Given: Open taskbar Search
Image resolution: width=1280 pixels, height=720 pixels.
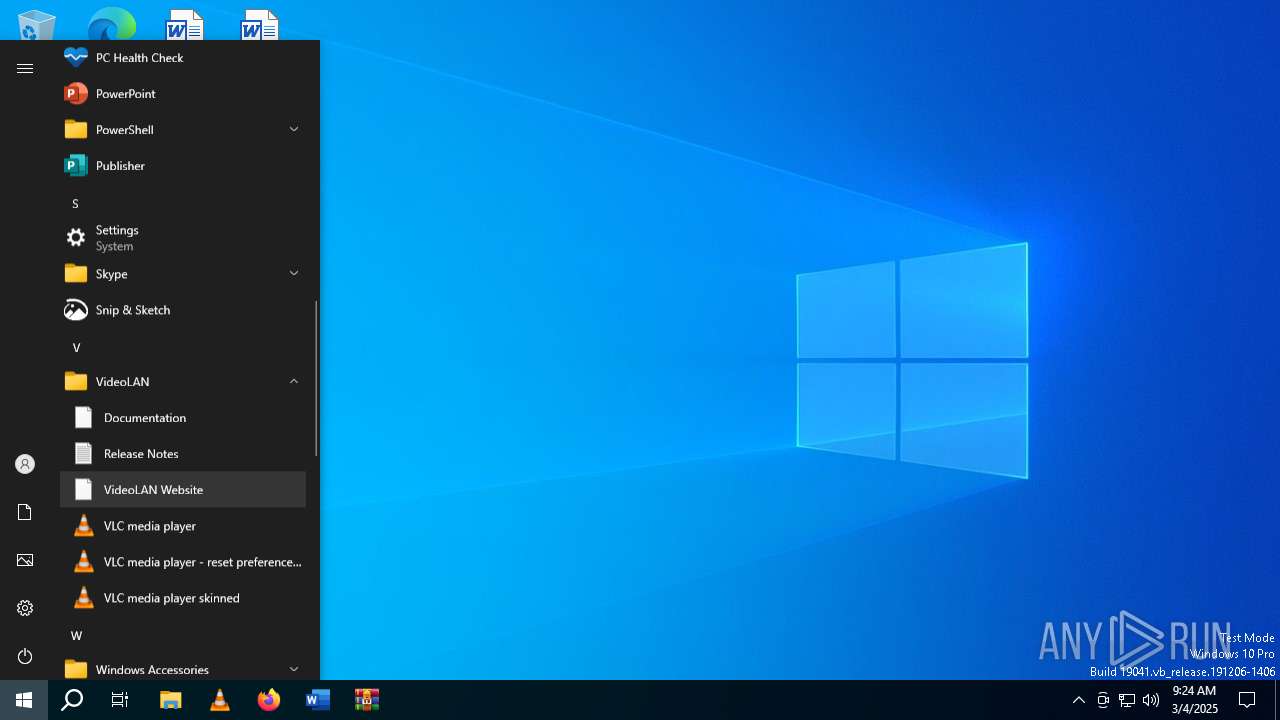Looking at the screenshot, I should tap(72, 700).
